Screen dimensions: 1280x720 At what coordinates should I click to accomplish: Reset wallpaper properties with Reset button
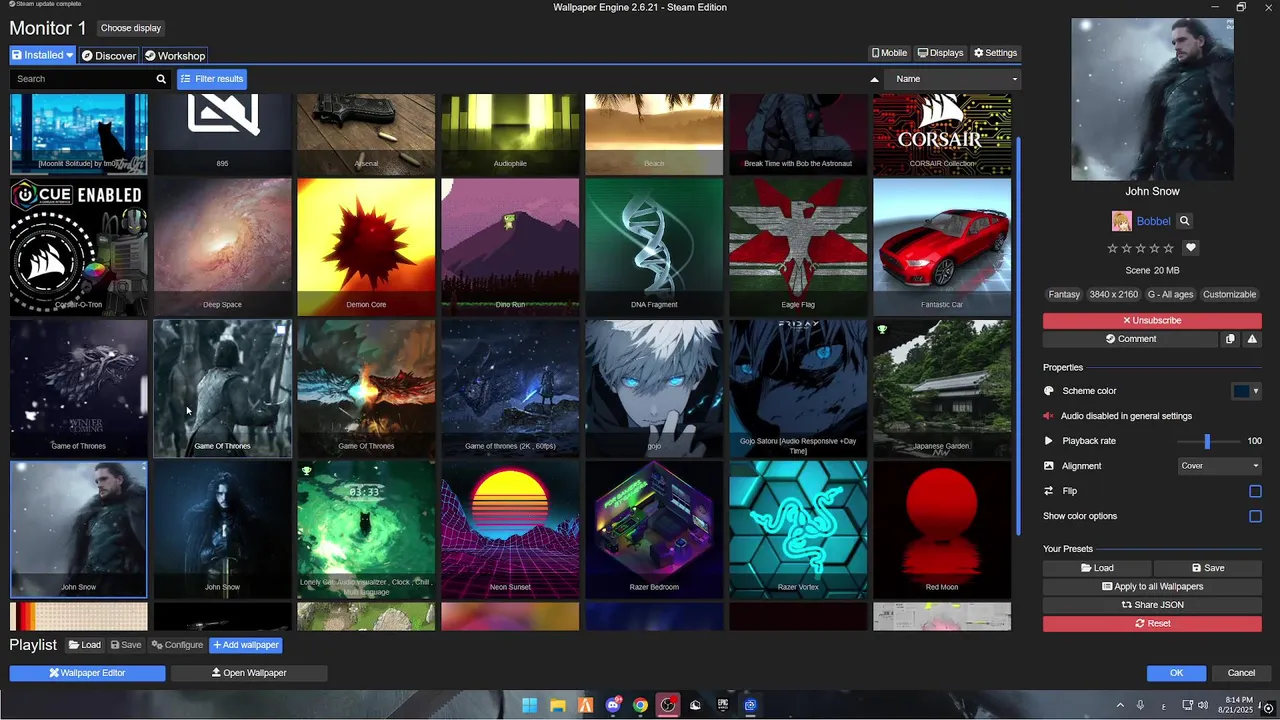click(1152, 623)
